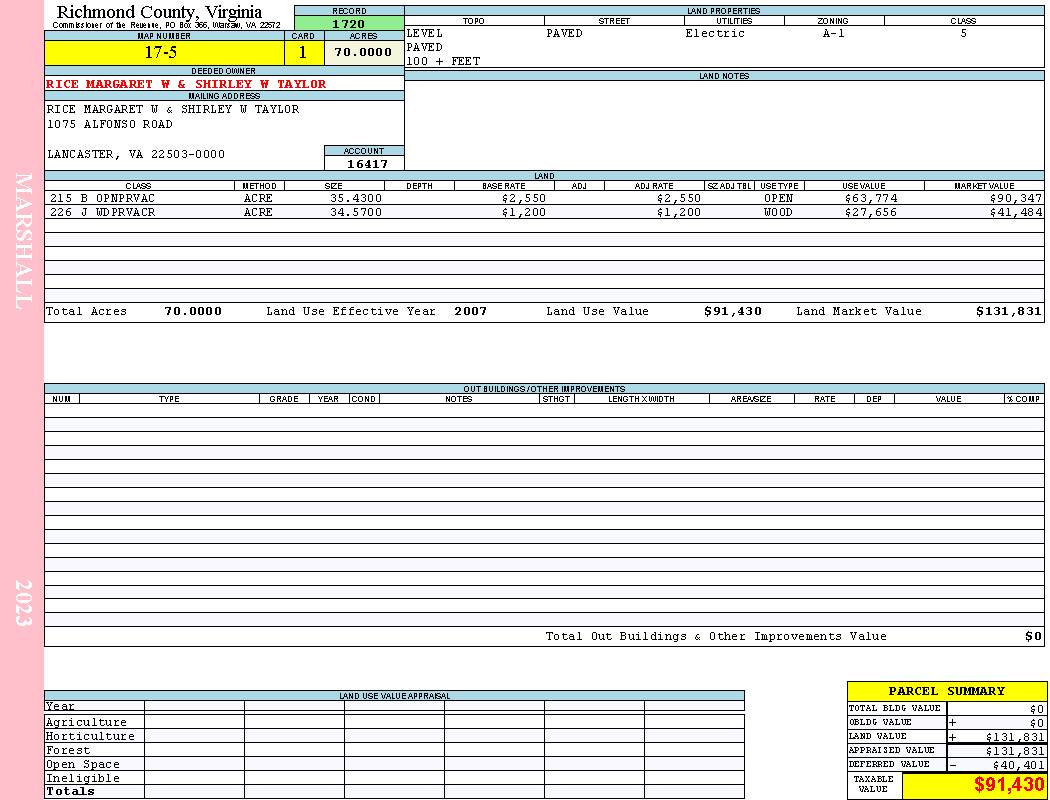
Task: Click Total Out Buildings value $0
Action: [1033, 637]
